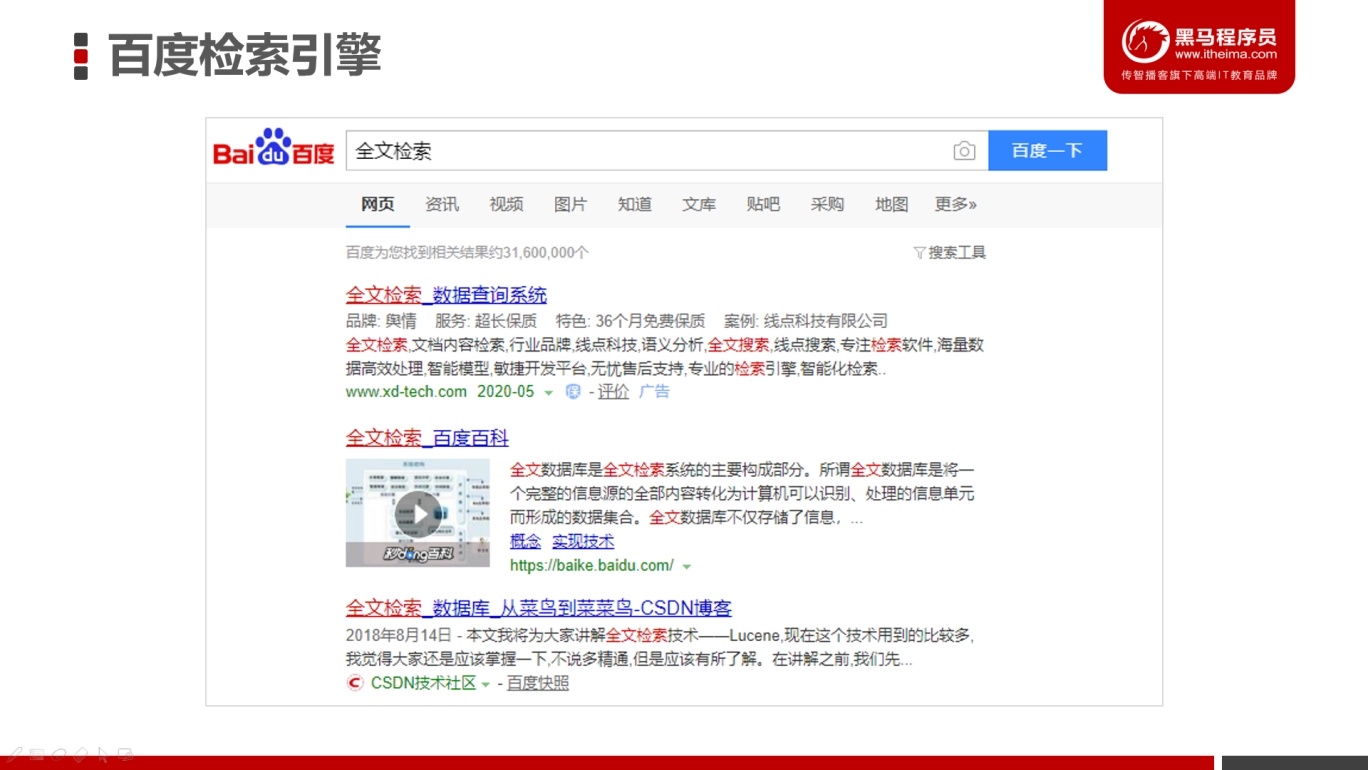Click the date 2018年8月14日
The width and height of the screenshot is (1368, 770).
pyautogui.click(x=399, y=635)
